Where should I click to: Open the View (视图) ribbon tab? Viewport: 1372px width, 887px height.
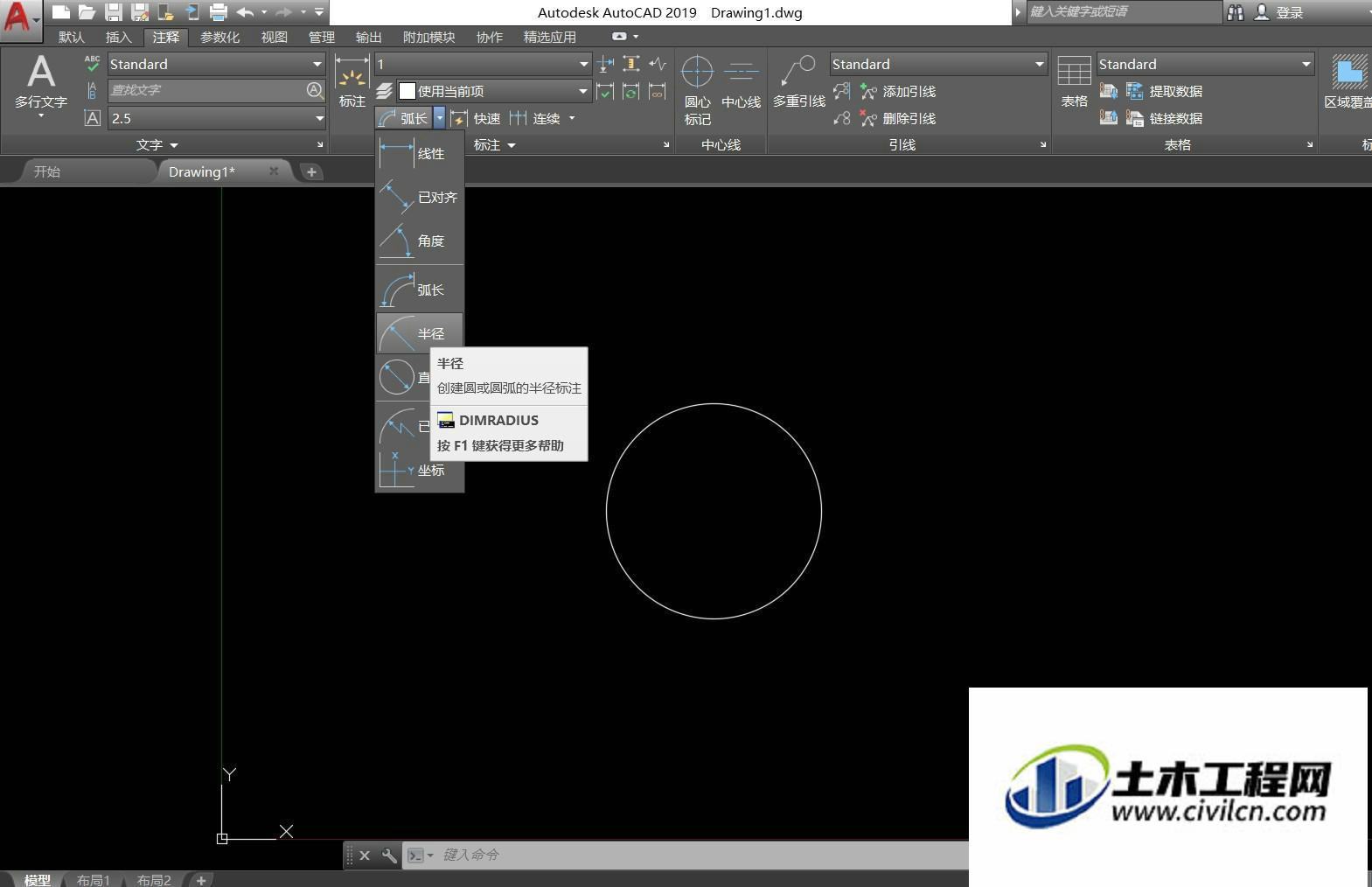[x=274, y=37]
